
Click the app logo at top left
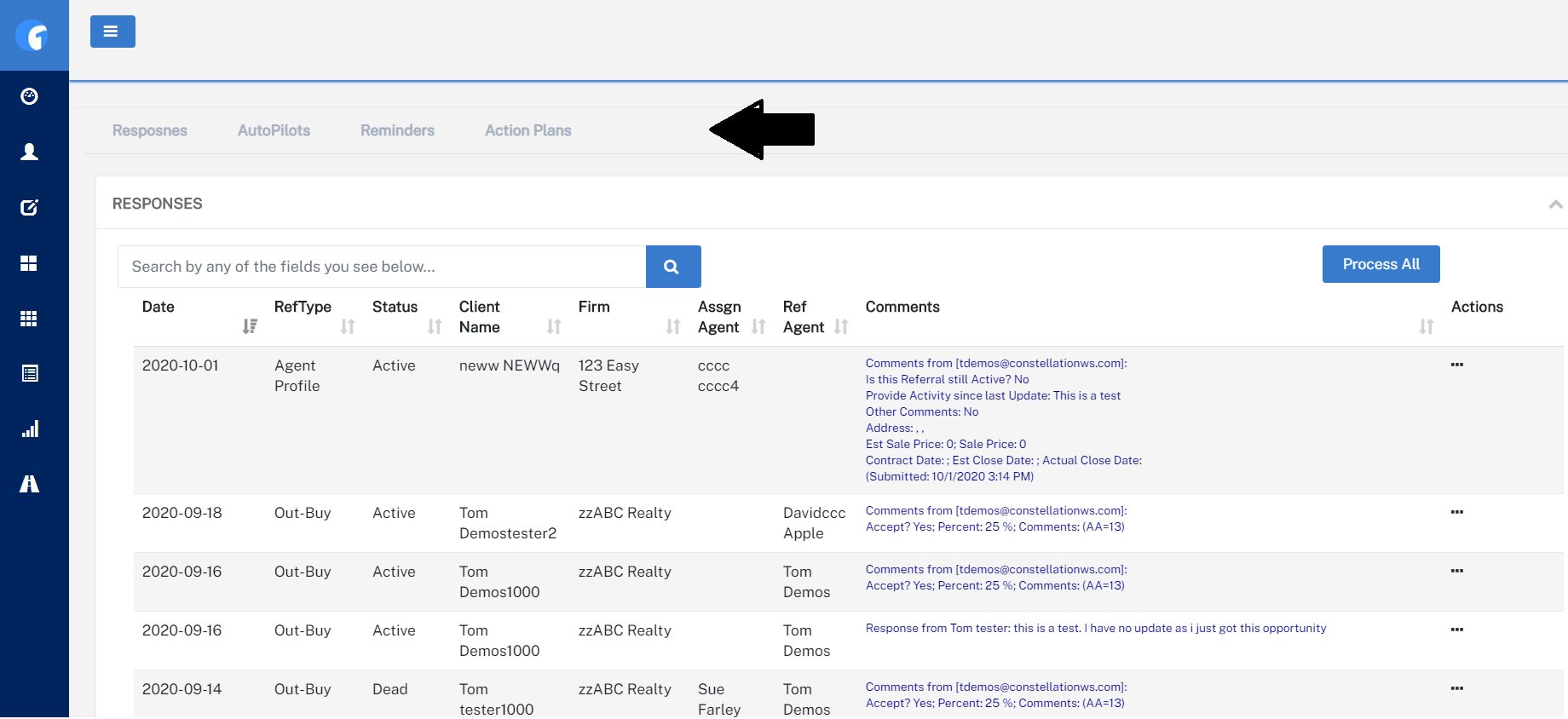click(x=34, y=36)
